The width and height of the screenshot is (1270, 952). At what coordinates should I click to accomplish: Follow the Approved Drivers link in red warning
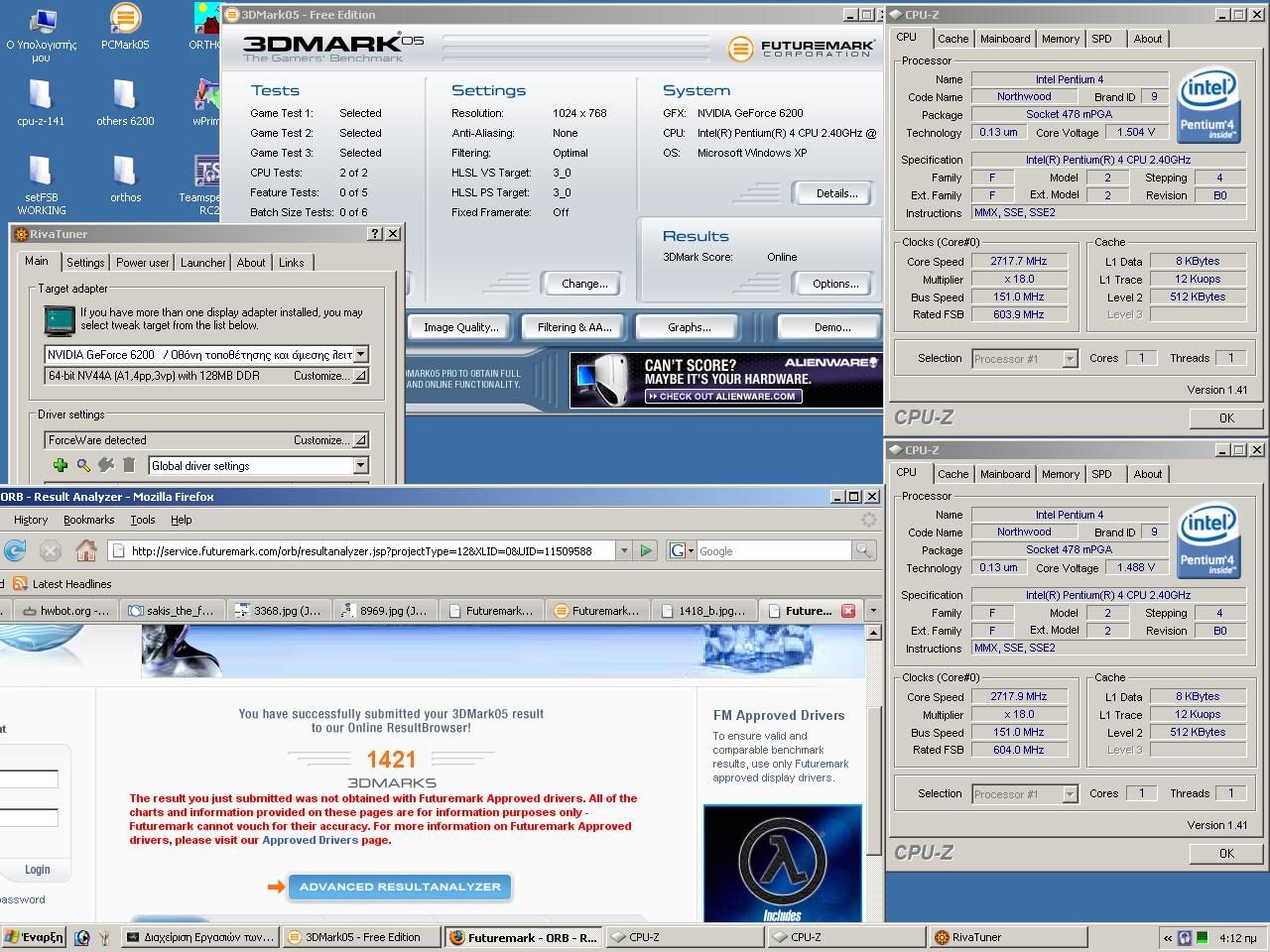[311, 840]
